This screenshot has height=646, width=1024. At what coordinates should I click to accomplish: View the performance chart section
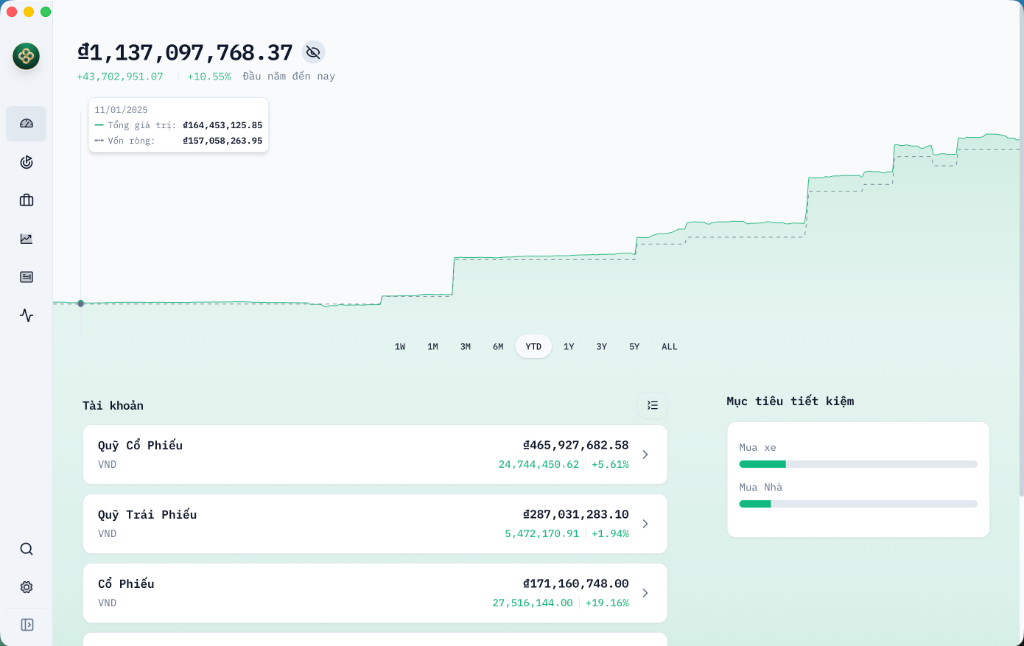click(26, 238)
